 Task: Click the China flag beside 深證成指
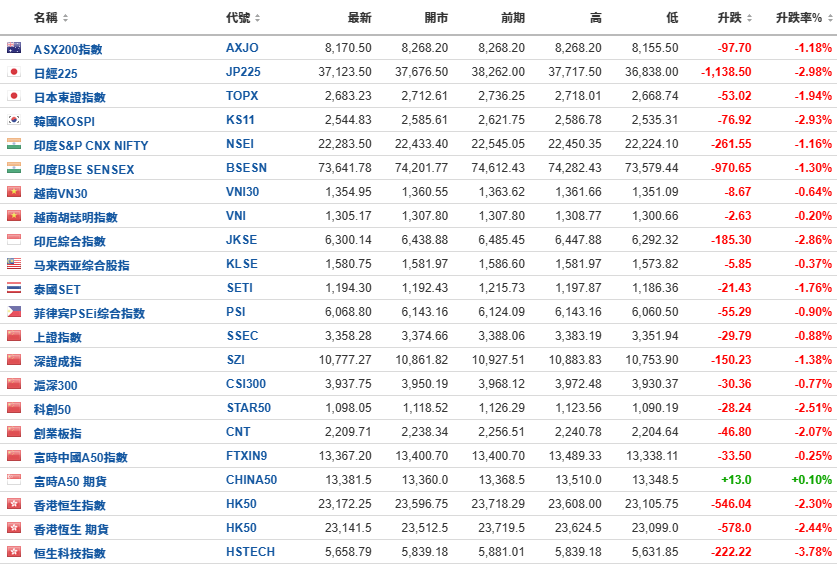(14, 360)
